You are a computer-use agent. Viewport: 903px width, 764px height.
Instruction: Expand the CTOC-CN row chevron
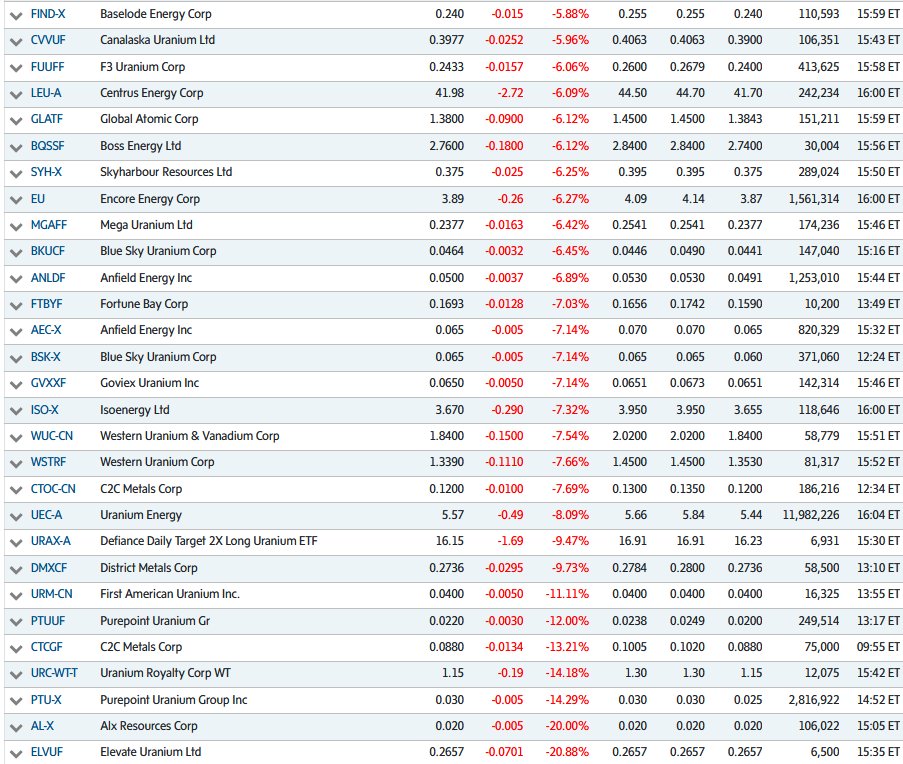(16, 490)
